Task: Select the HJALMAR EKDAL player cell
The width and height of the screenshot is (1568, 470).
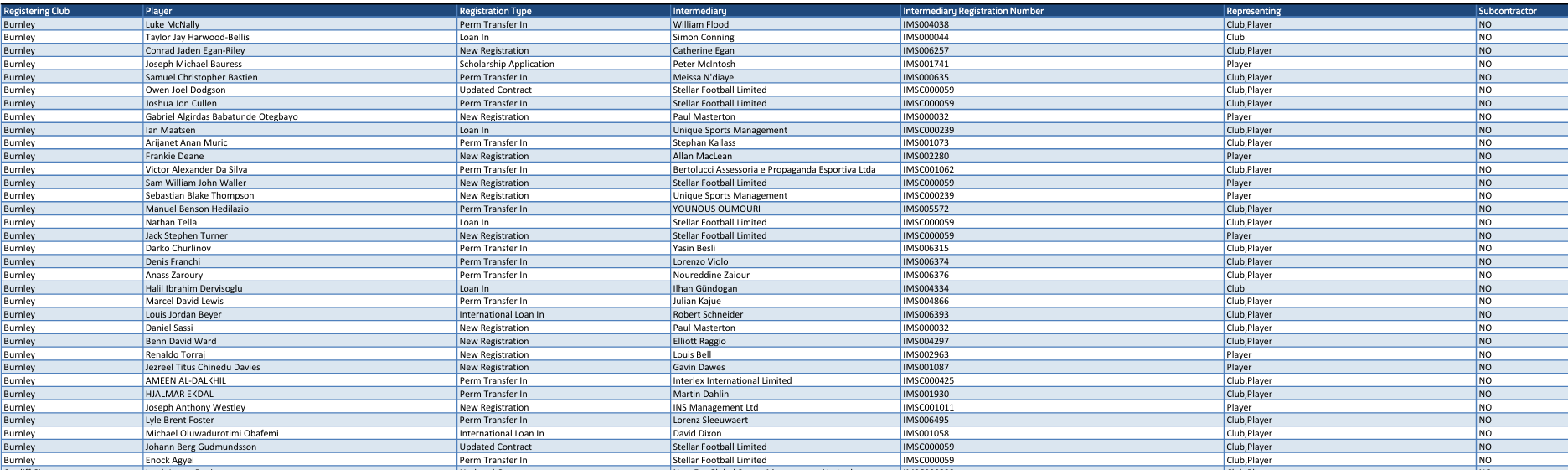Action: pos(179,394)
